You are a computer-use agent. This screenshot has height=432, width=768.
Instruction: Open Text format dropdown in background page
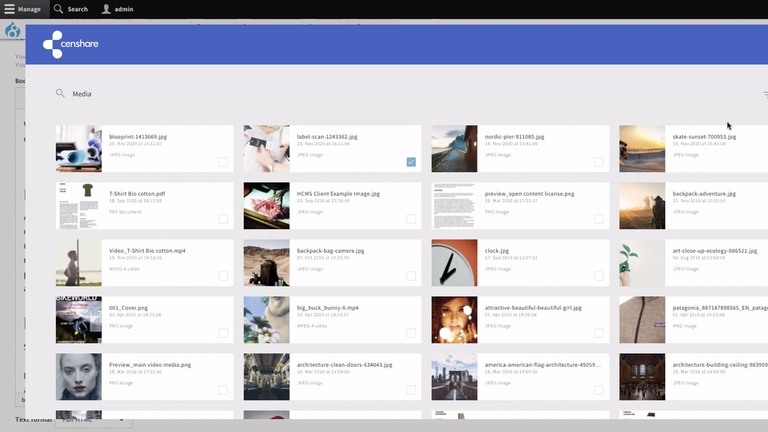pos(93,420)
